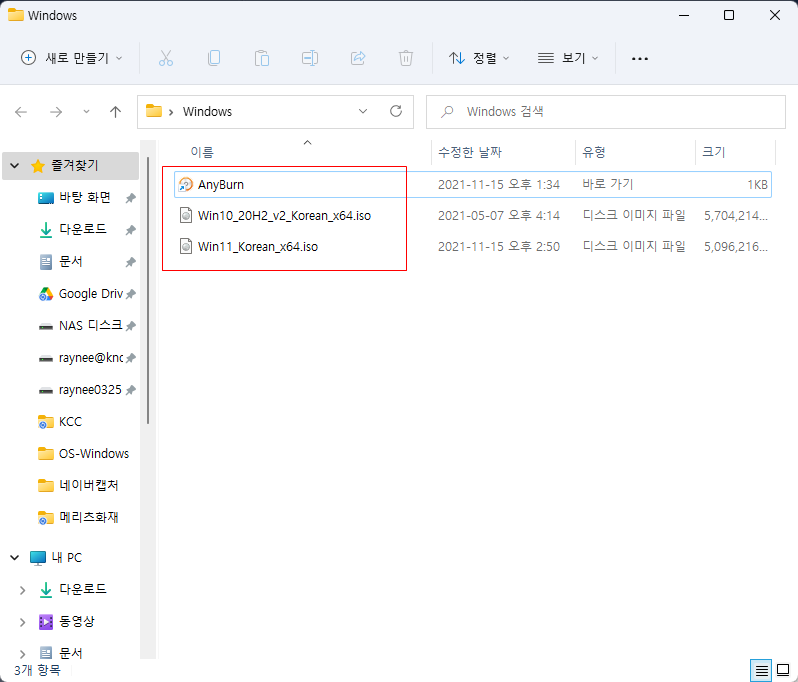Select the Win11_Korean_x64.iso file name
This screenshot has width=798, height=682.
(258, 247)
